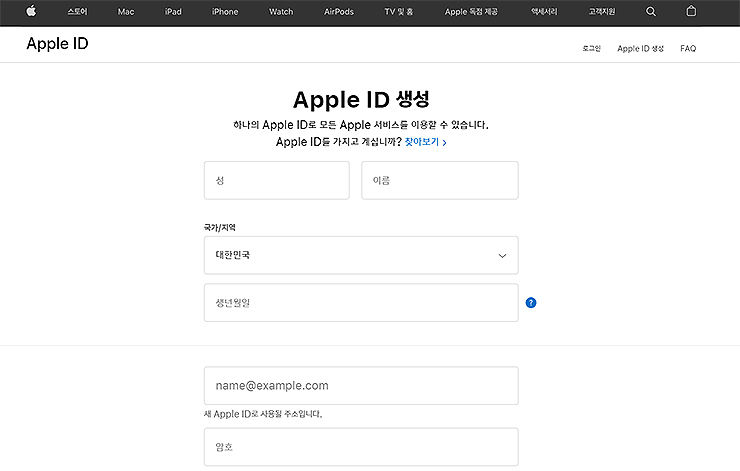The height and width of the screenshot is (471, 740).
Task: Click the 국가/지역 label text
Action: pos(219,227)
